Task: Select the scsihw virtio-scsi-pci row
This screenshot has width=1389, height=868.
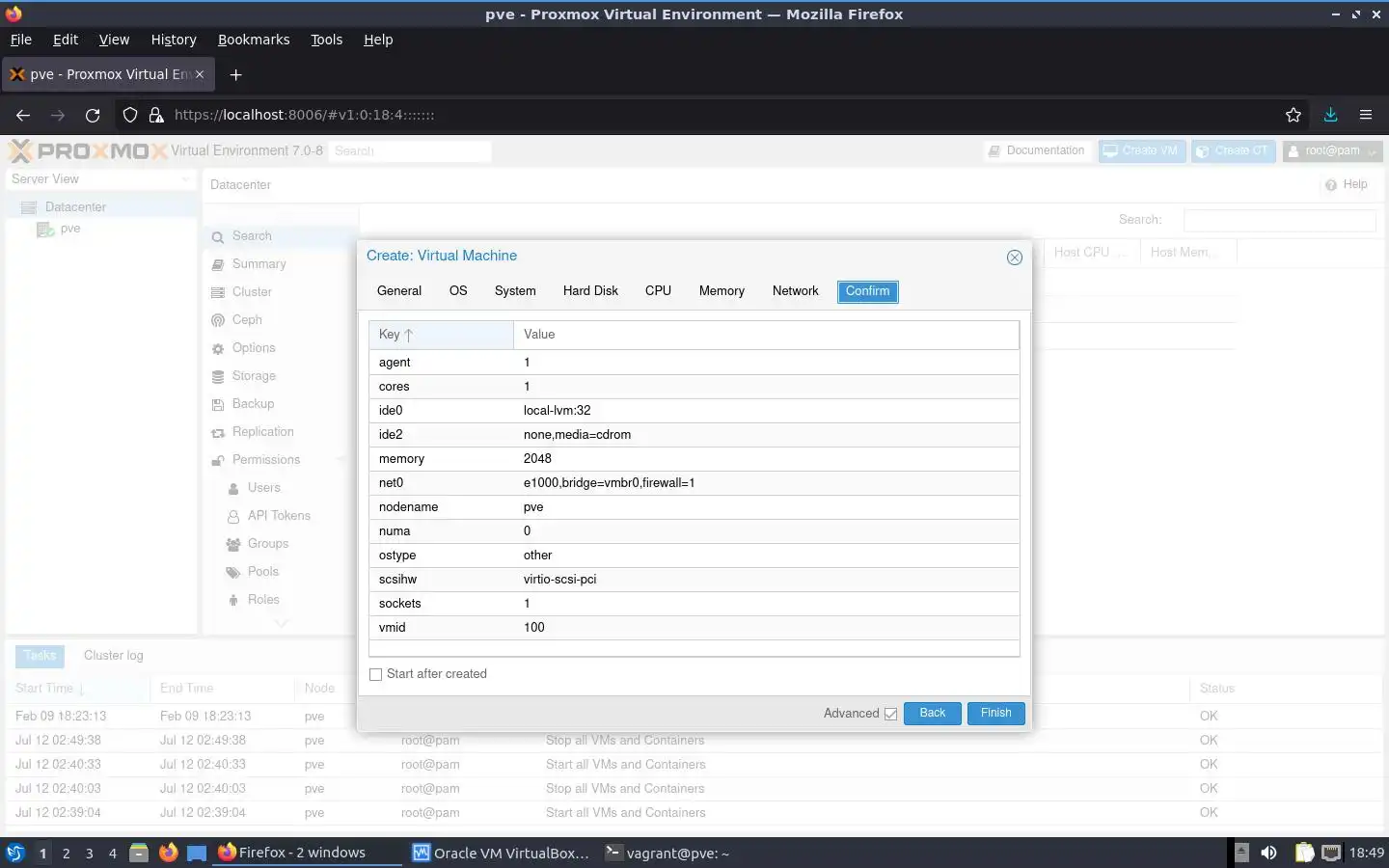Action: click(694, 580)
